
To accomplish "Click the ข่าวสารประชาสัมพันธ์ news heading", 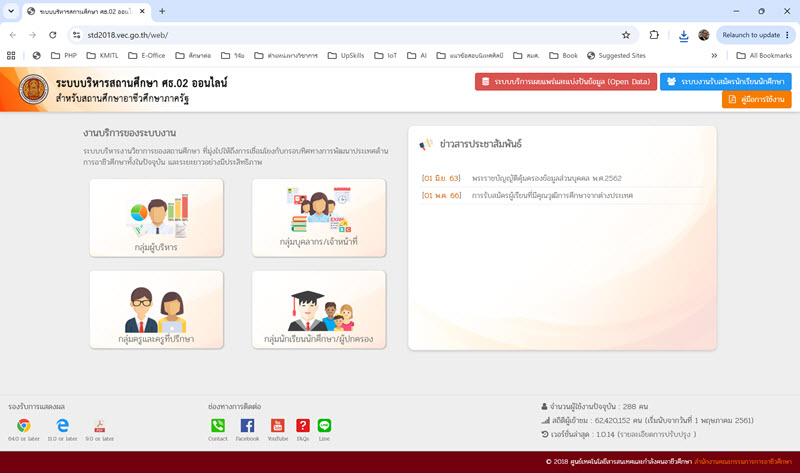I will (x=481, y=144).
